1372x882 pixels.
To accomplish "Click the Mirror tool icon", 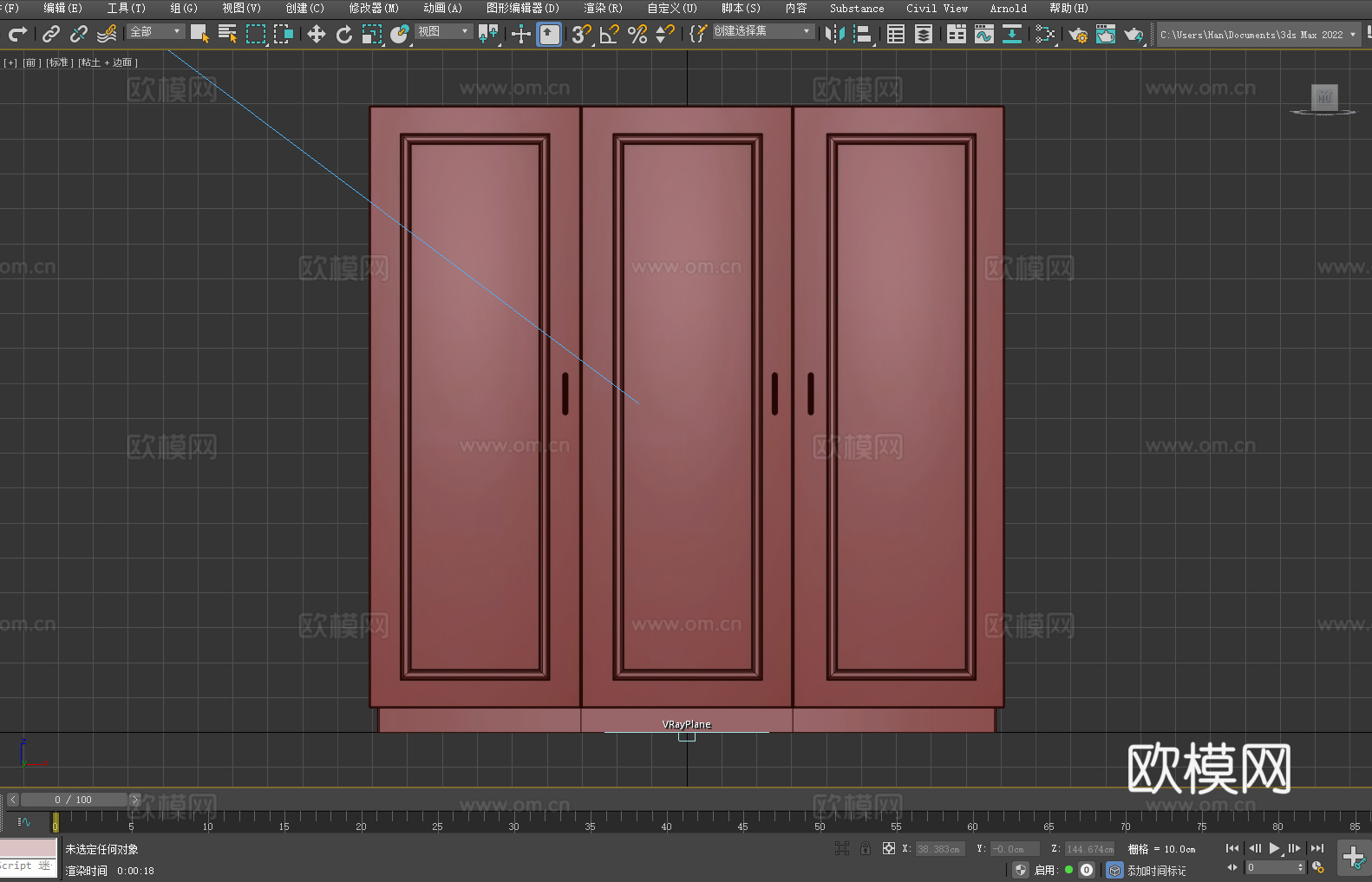I will pos(835,34).
